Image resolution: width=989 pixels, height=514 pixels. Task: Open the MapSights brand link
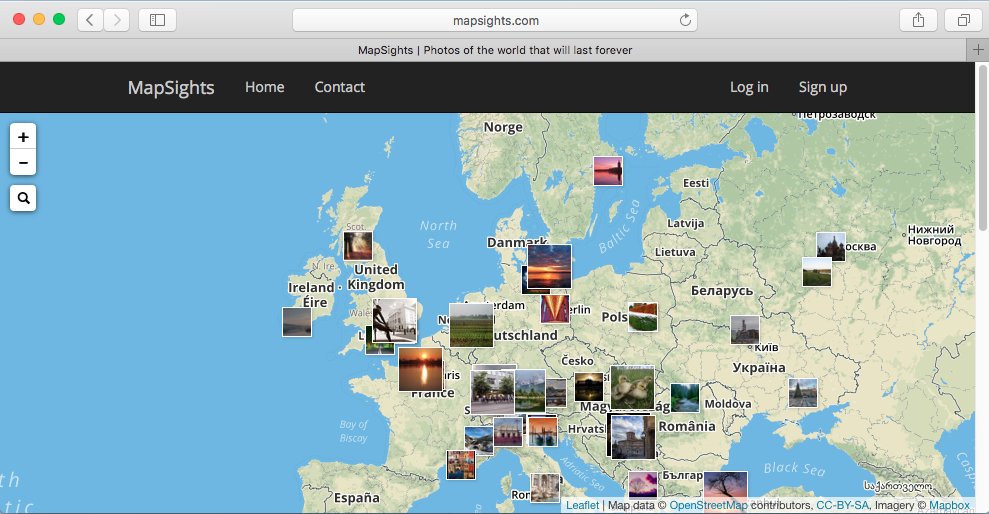tap(171, 87)
